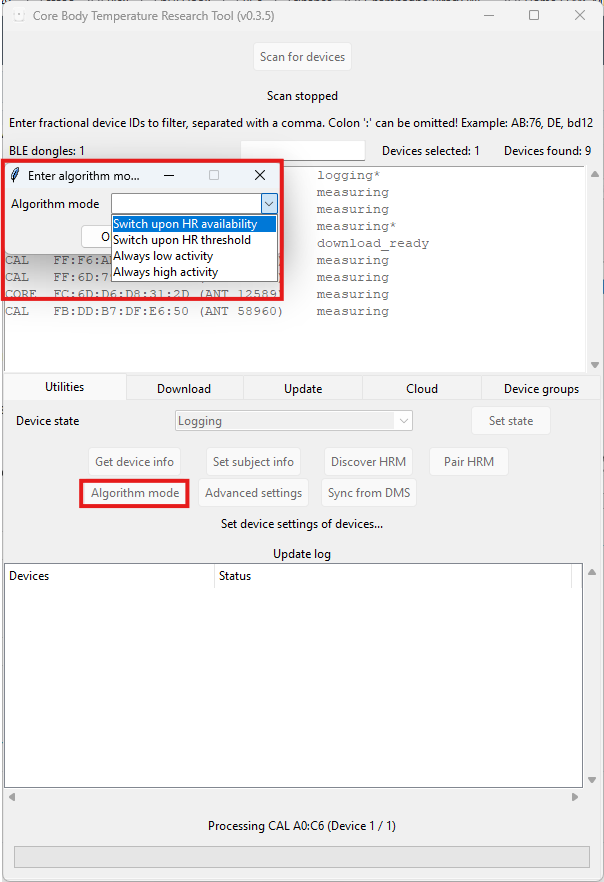Screen dimensions: 604x882
Task: Choose Switch upon HR threshold option
Action: click(194, 240)
